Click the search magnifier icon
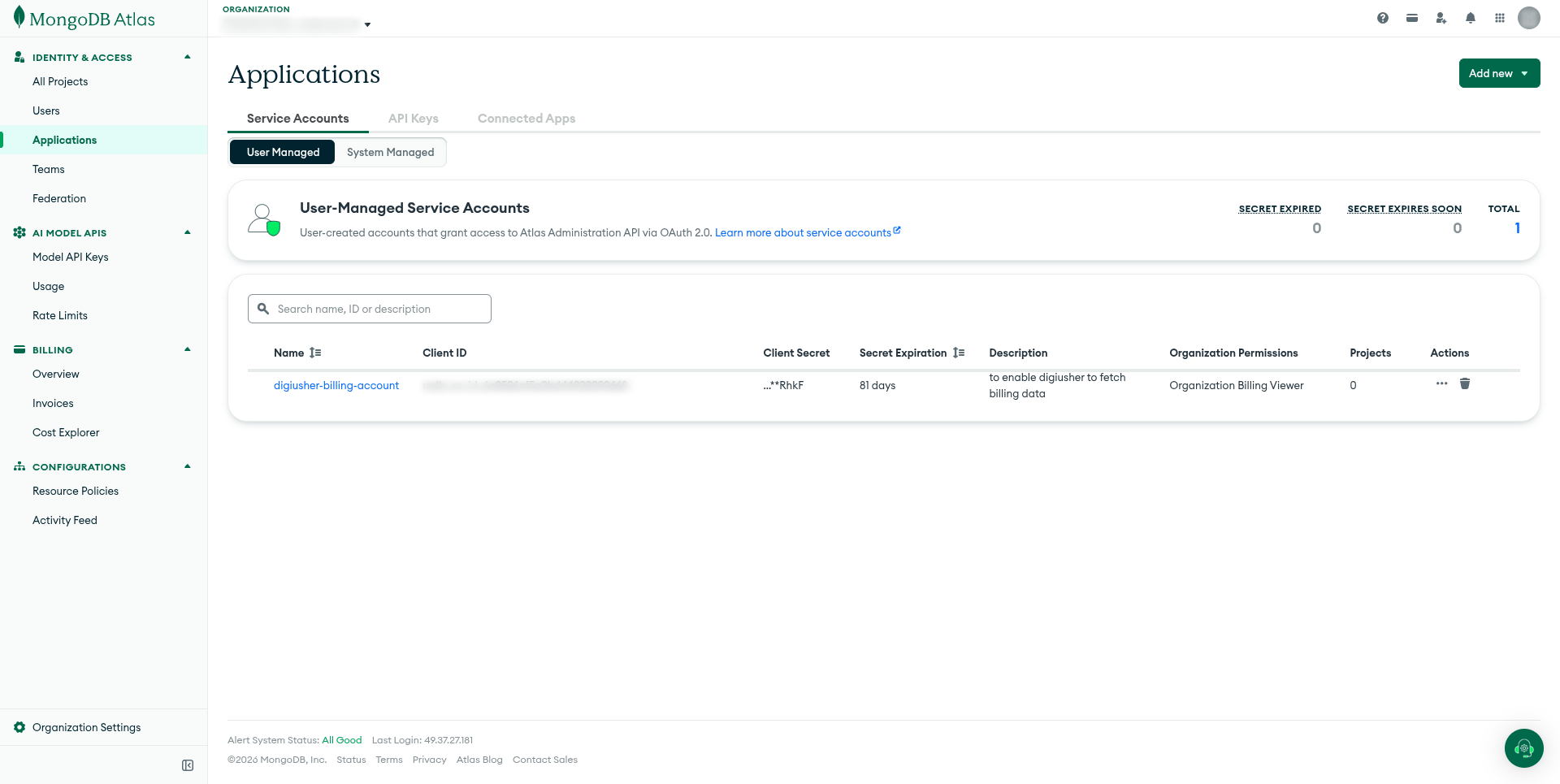 [263, 309]
